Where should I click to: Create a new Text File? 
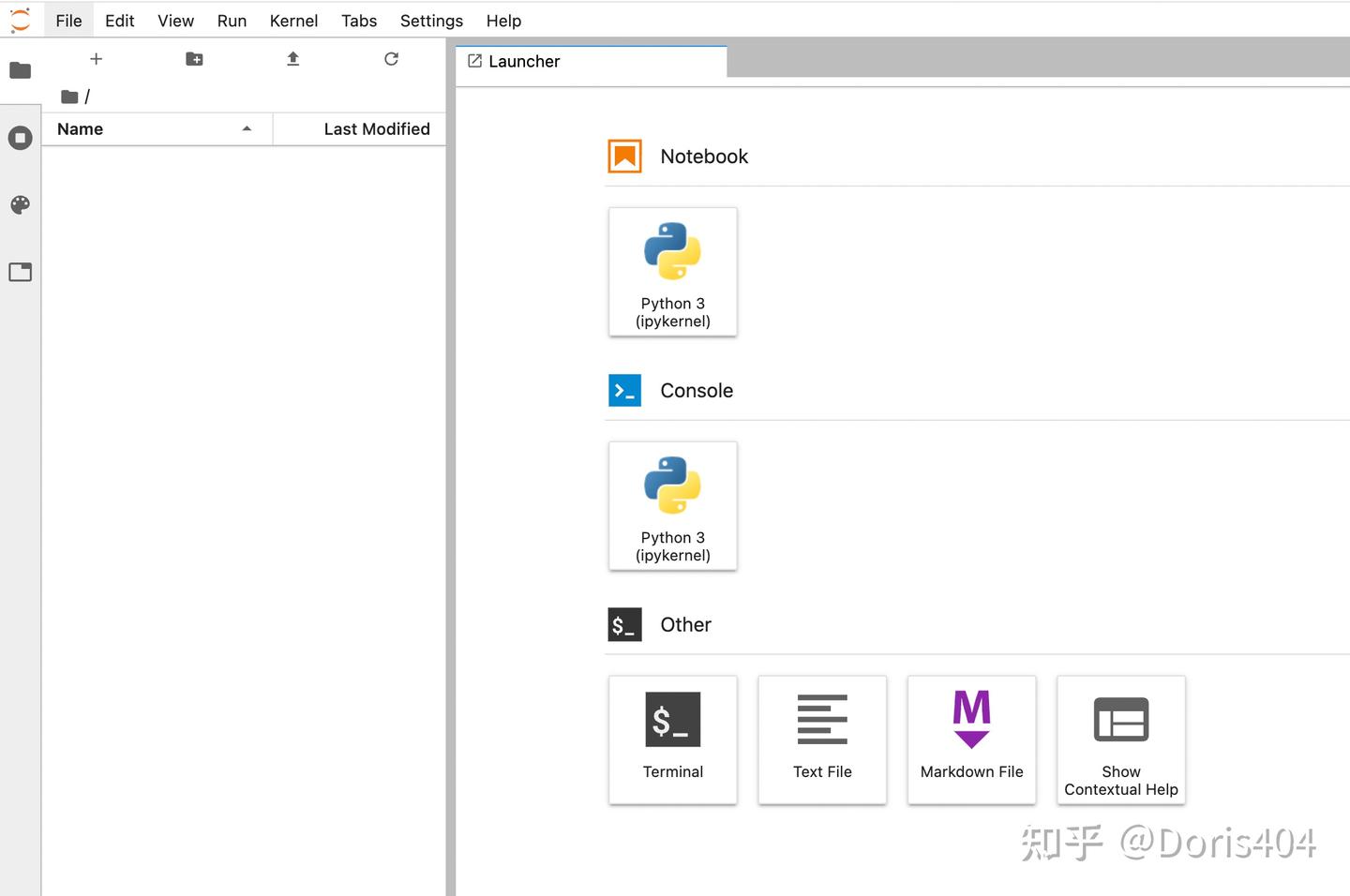(822, 740)
